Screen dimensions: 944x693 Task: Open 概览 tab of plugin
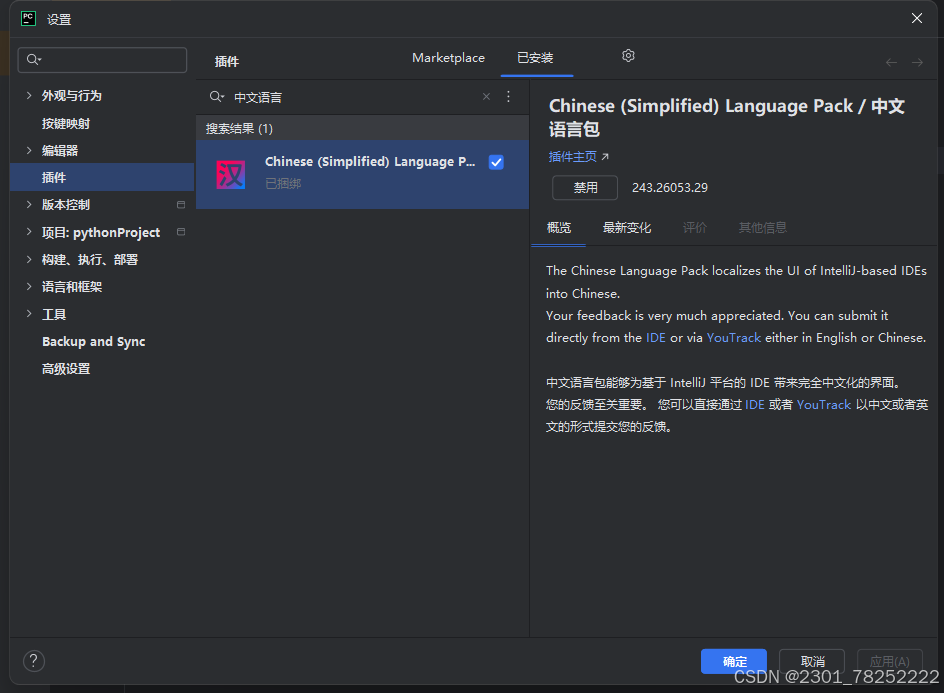559,228
